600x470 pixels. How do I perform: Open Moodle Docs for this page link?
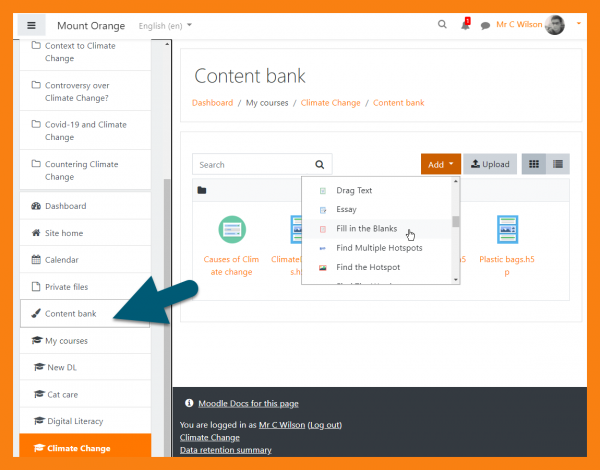[246, 403]
